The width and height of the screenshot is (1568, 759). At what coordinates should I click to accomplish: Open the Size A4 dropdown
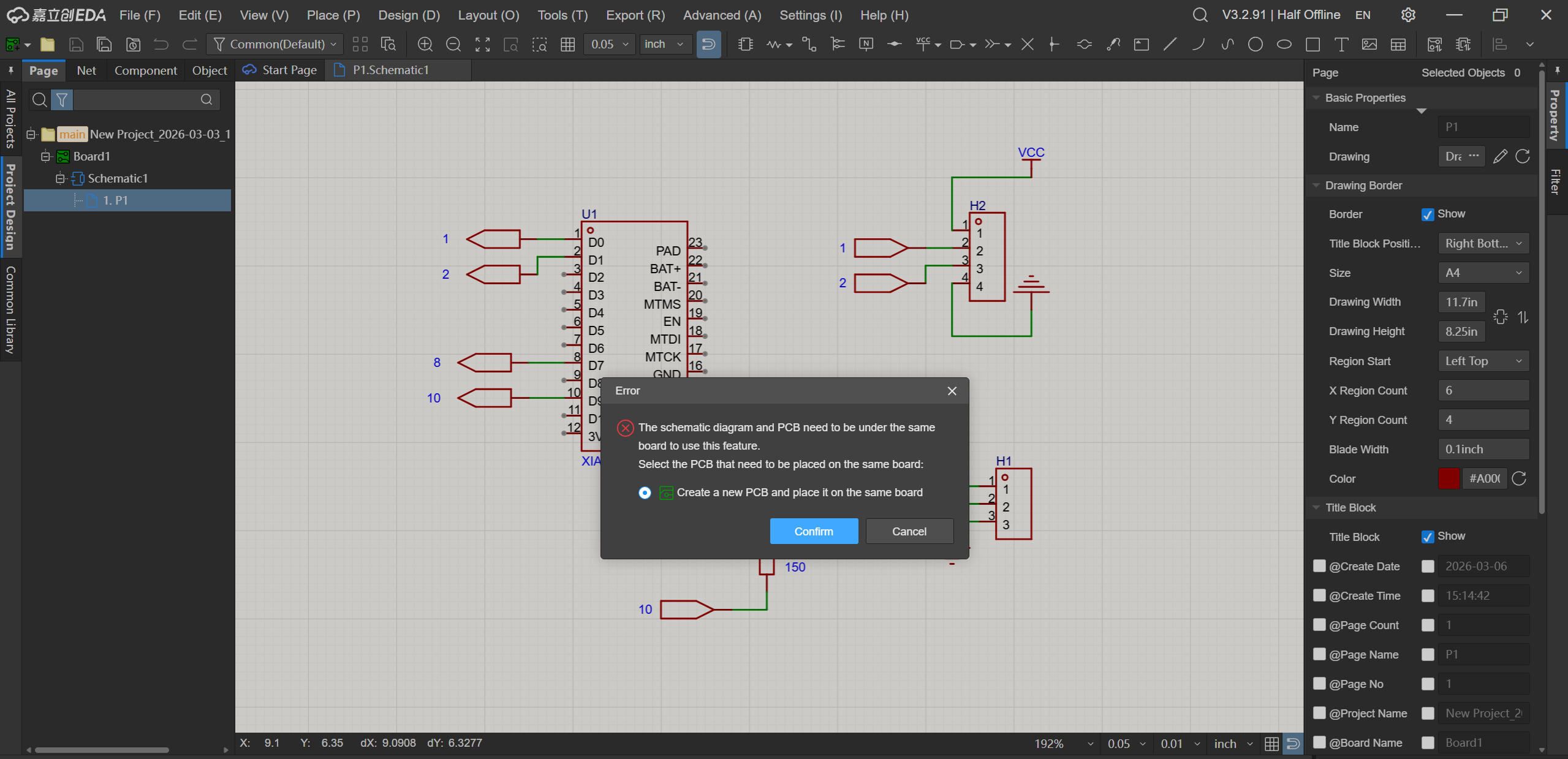pyautogui.click(x=1483, y=273)
